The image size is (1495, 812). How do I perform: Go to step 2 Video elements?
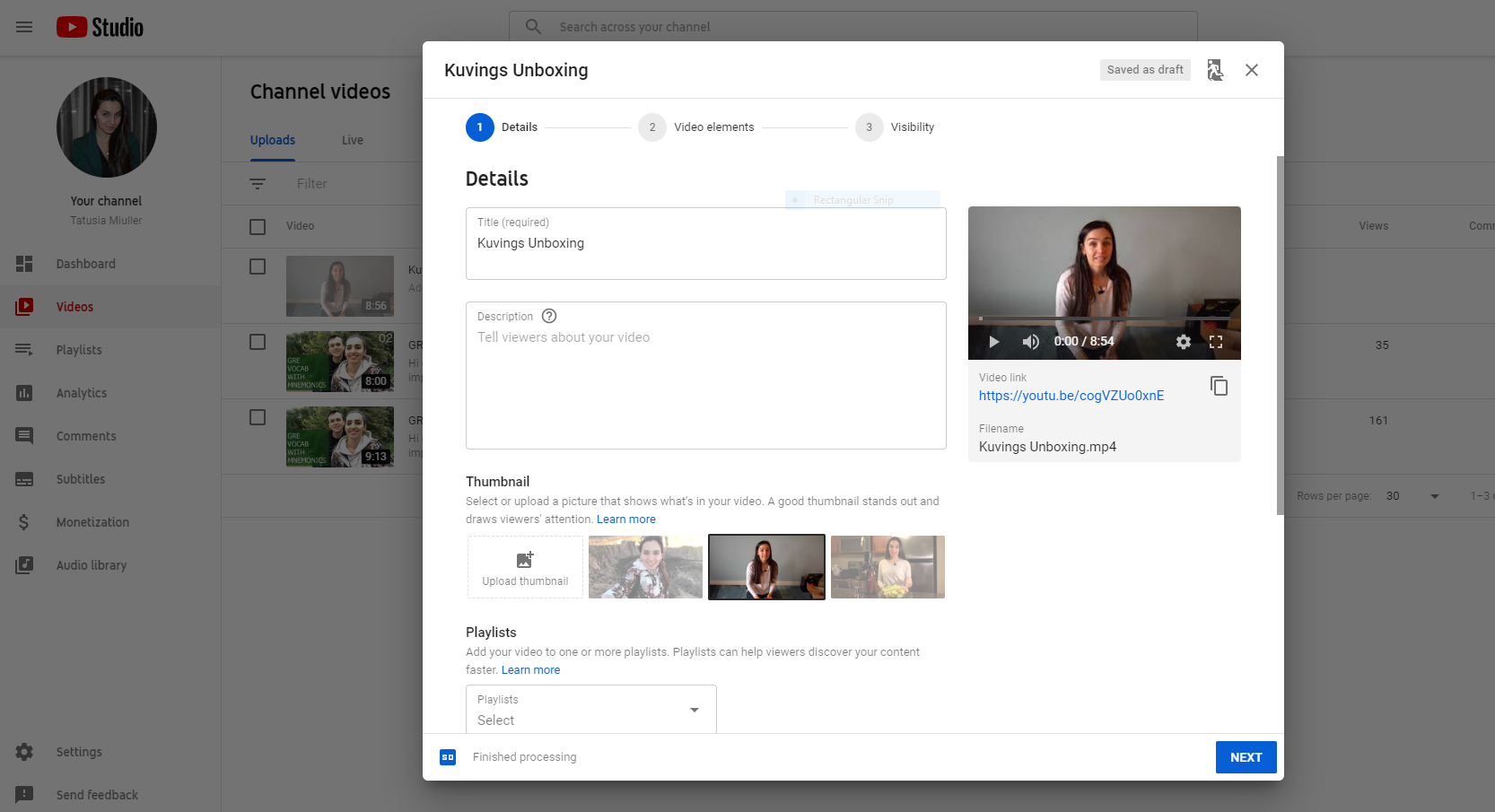[x=696, y=127]
